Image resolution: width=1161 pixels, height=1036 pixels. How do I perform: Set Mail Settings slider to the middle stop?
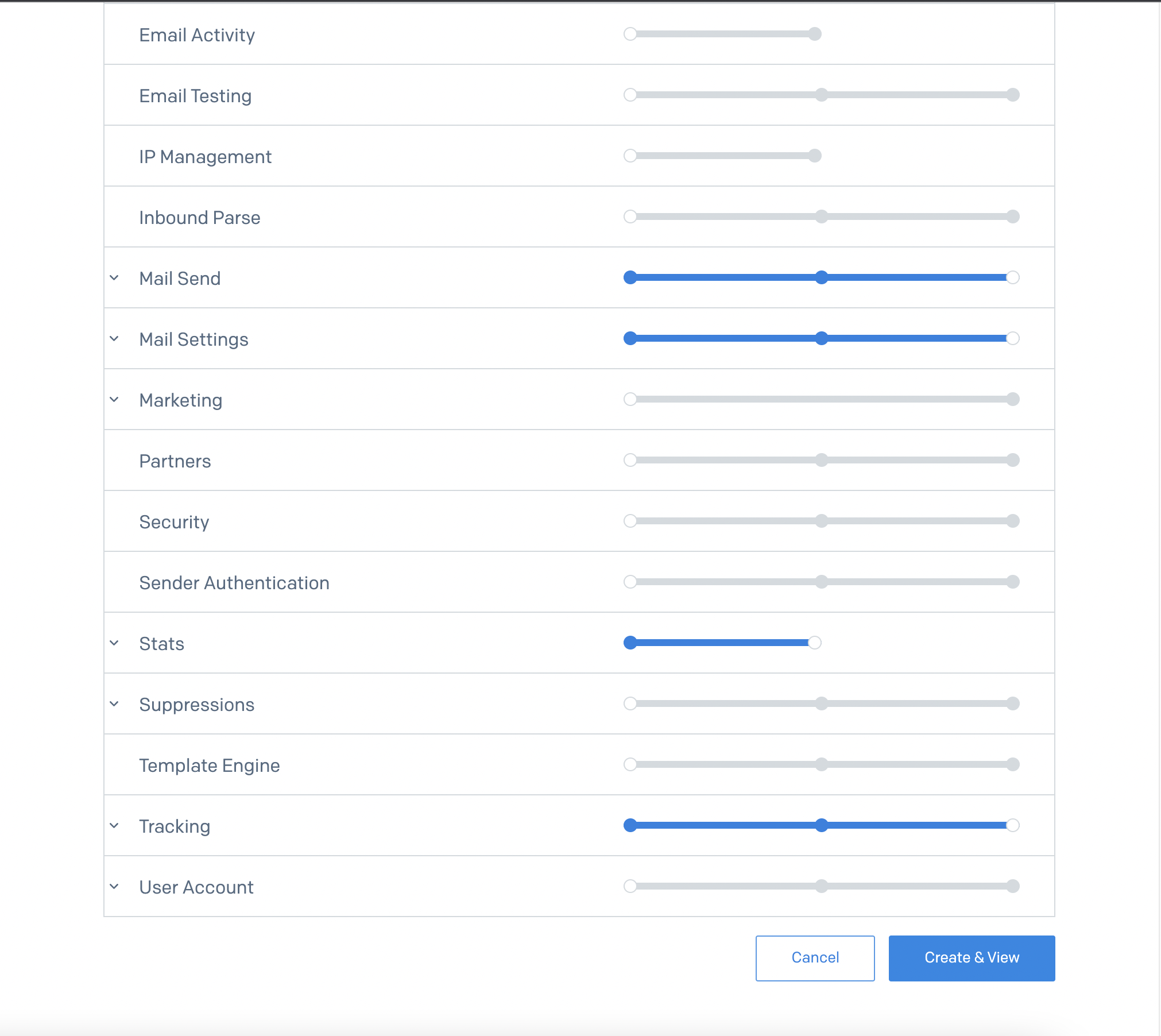(822, 338)
